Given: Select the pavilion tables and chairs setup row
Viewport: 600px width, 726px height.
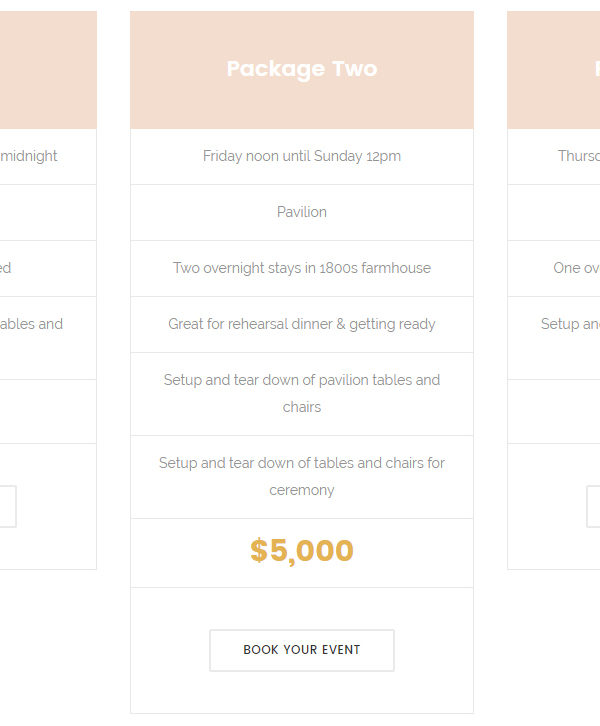Looking at the screenshot, I should pyautogui.click(x=302, y=394).
